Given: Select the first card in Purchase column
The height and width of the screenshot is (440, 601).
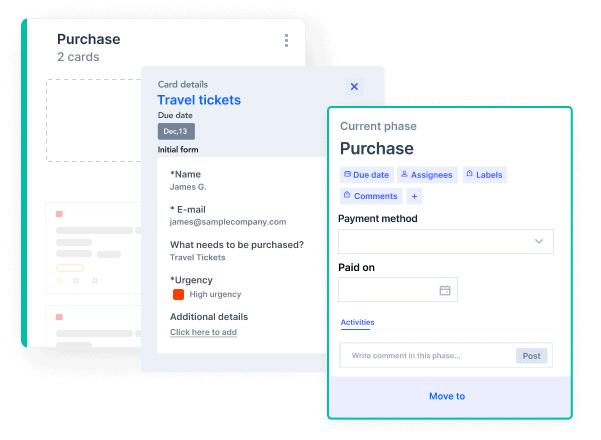Looking at the screenshot, I should tap(95, 247).
